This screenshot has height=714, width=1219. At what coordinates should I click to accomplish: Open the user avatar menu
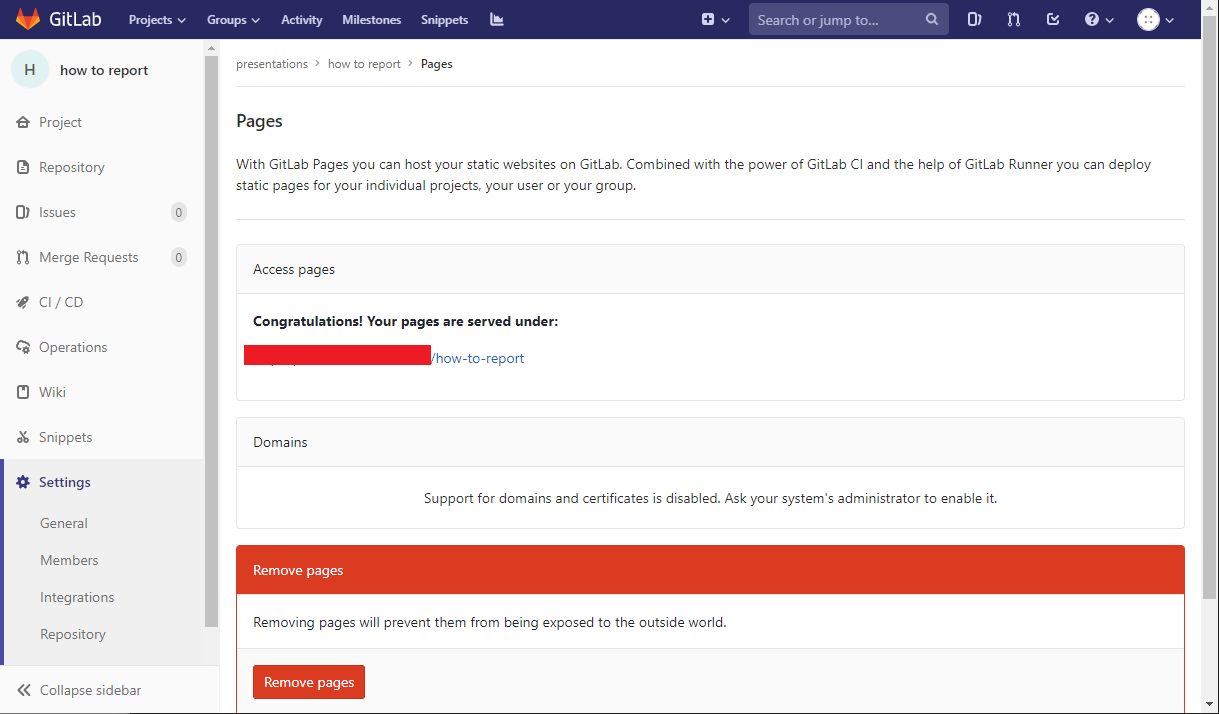(1155, 19)
